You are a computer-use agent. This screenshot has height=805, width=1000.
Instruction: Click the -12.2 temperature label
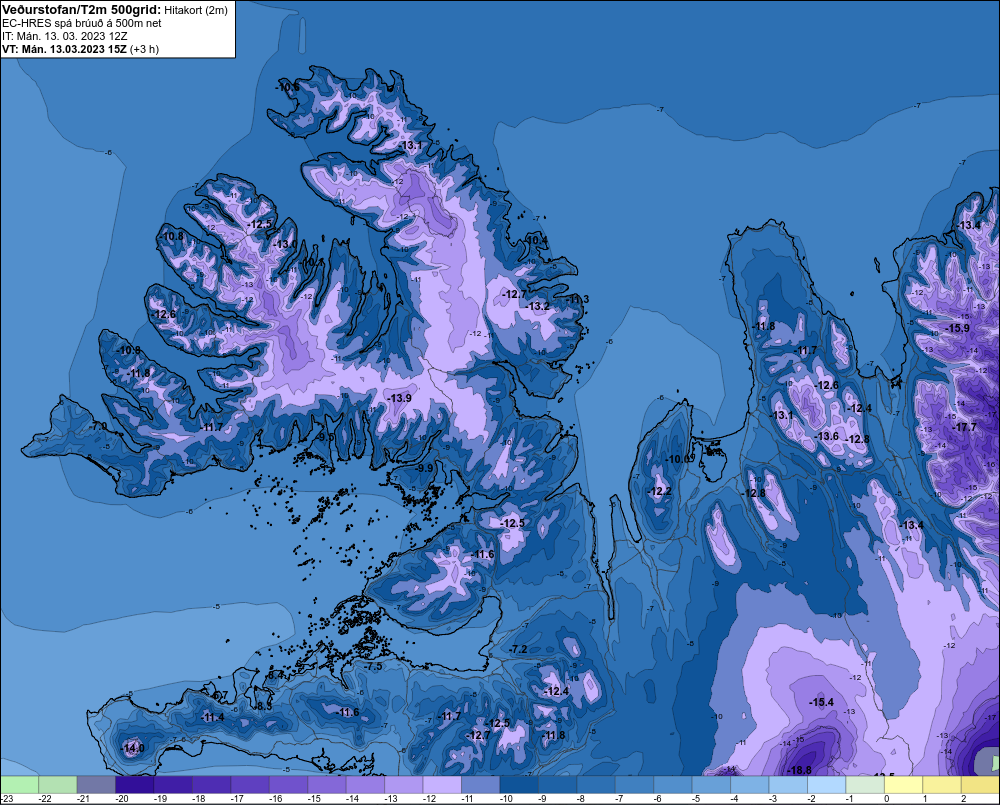coord(659,491)
